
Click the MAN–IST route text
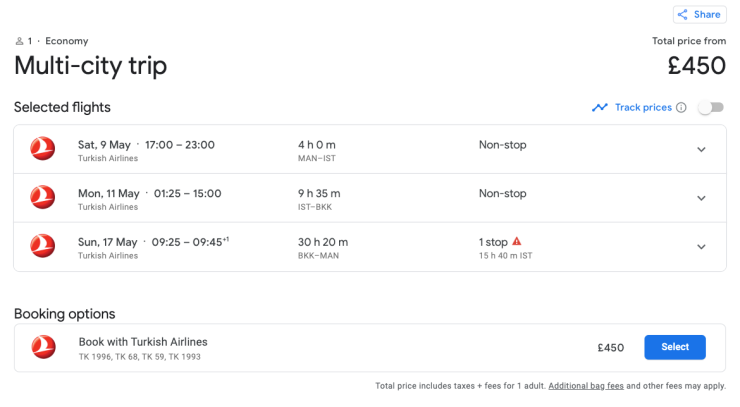(x=319, y=159)
